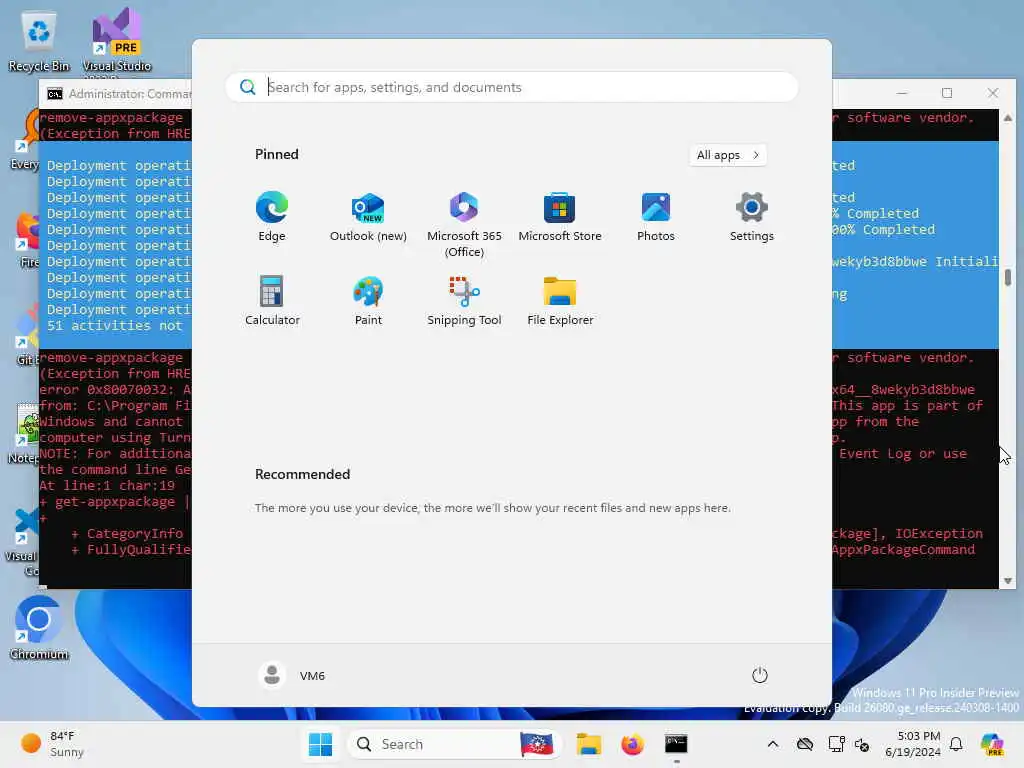Focus the Start menu search field

point(511,87)
